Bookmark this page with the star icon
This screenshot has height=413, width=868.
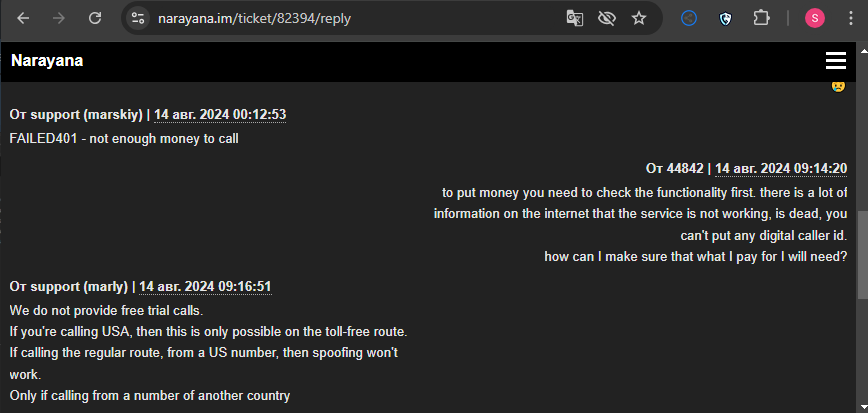click(x=639, y=18)
